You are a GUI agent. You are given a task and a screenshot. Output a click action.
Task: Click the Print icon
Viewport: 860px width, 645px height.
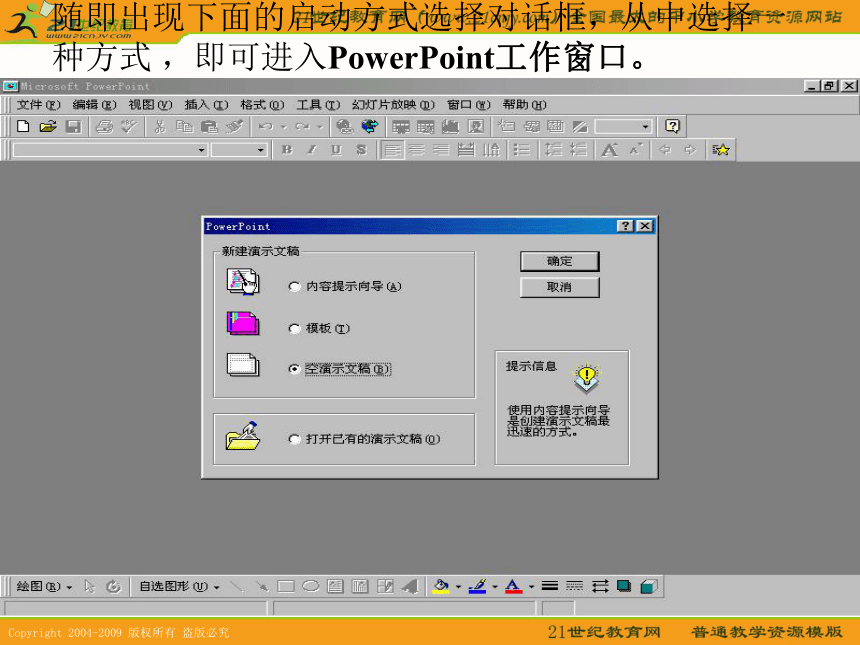[x=104, y=127]
